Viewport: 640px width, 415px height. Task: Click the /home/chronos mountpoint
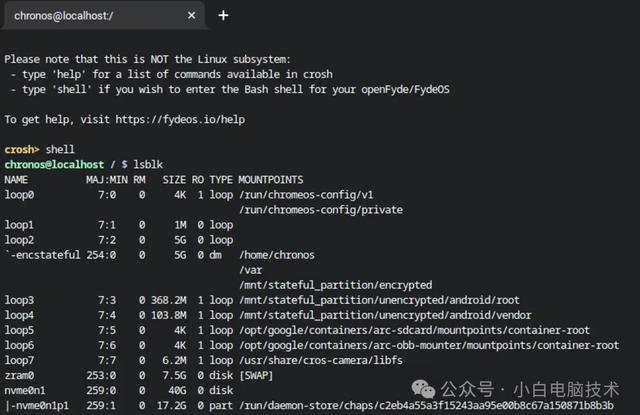277,255
